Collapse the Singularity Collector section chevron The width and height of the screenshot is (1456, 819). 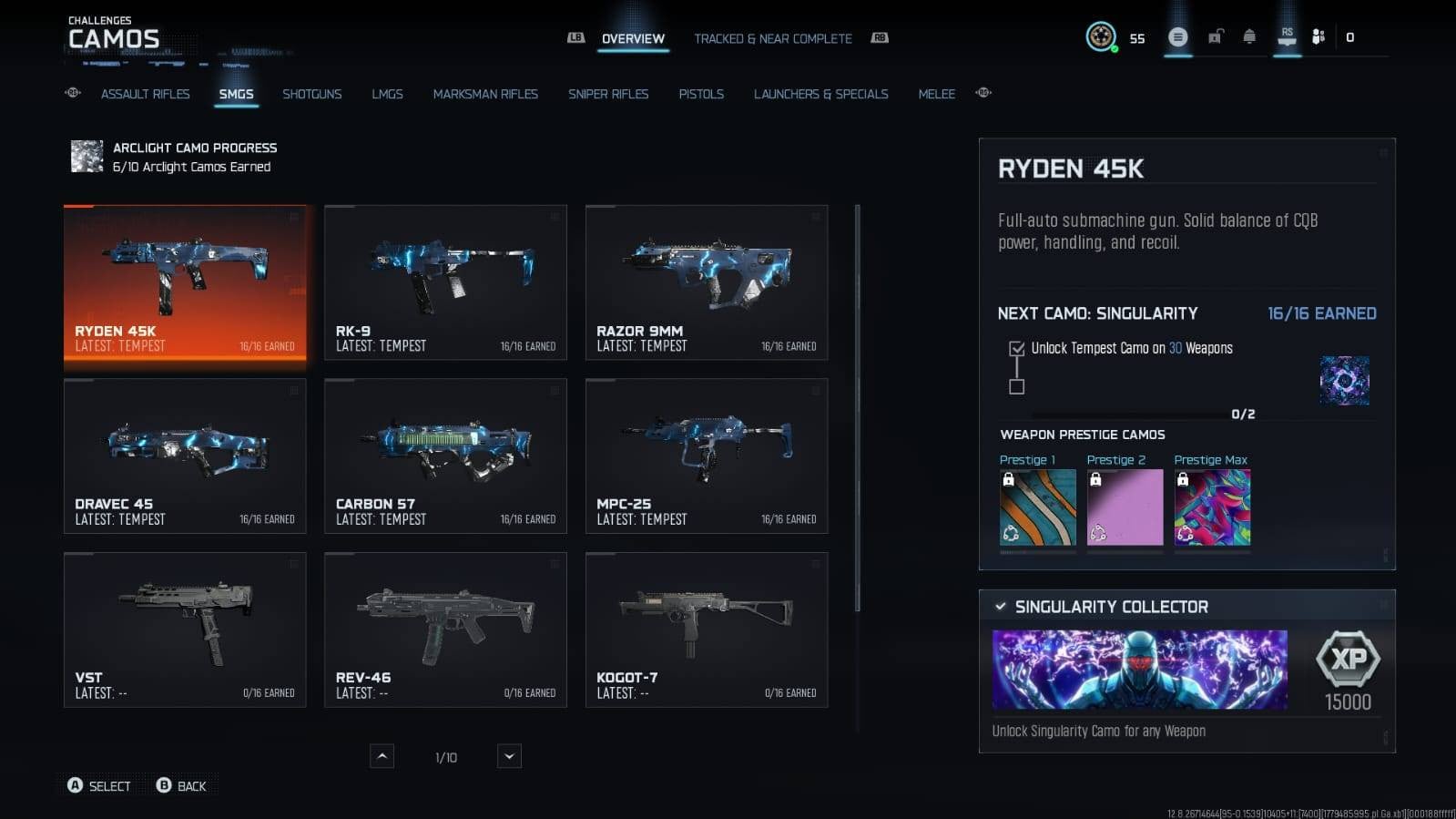click(1001, 607)
